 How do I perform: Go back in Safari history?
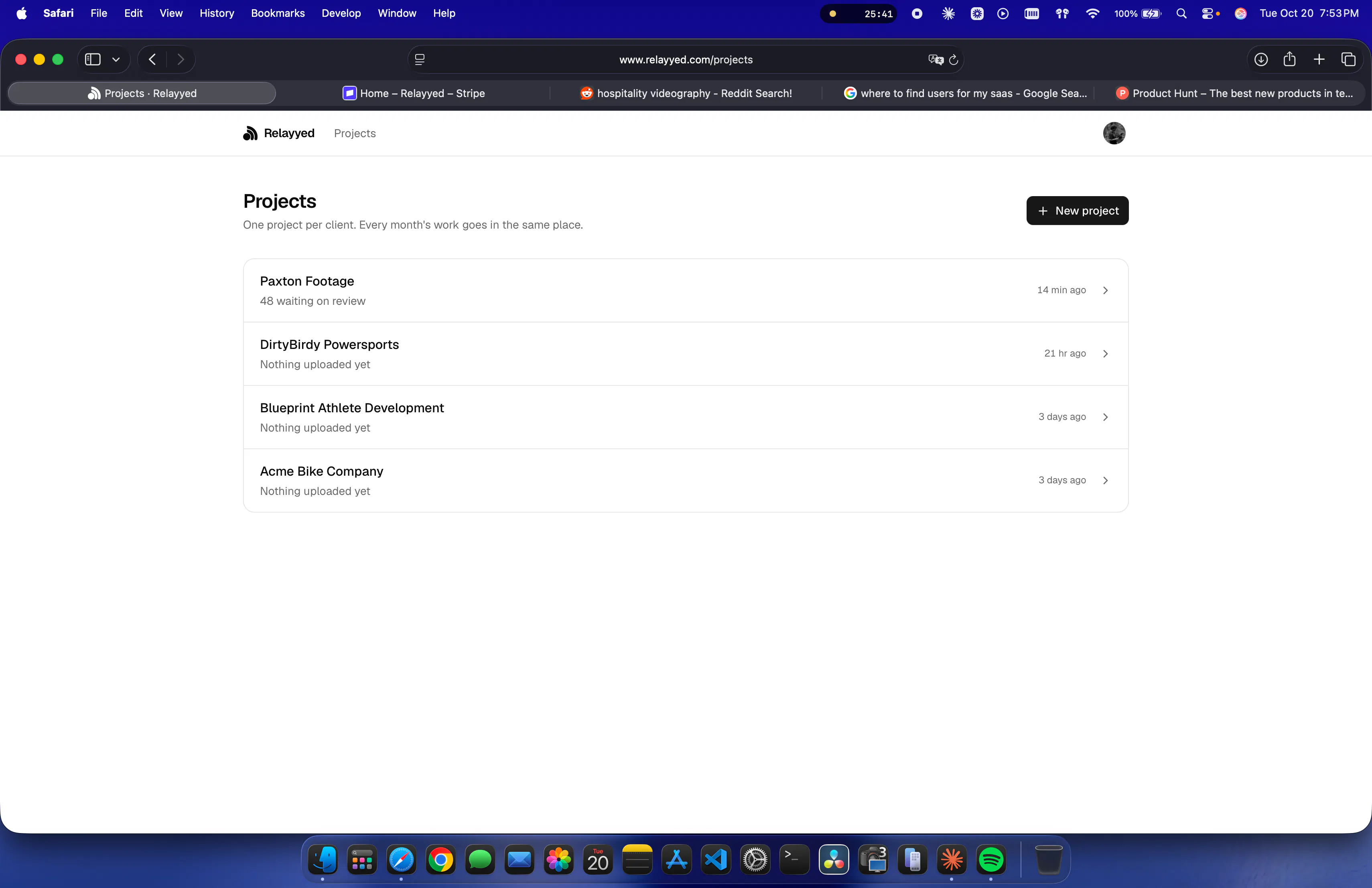pos(152,59)
